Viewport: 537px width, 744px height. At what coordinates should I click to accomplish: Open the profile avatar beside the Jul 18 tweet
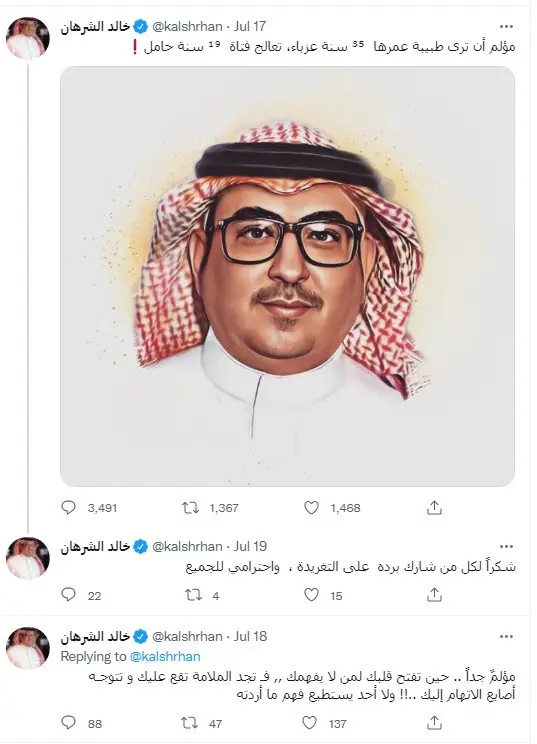28,648
